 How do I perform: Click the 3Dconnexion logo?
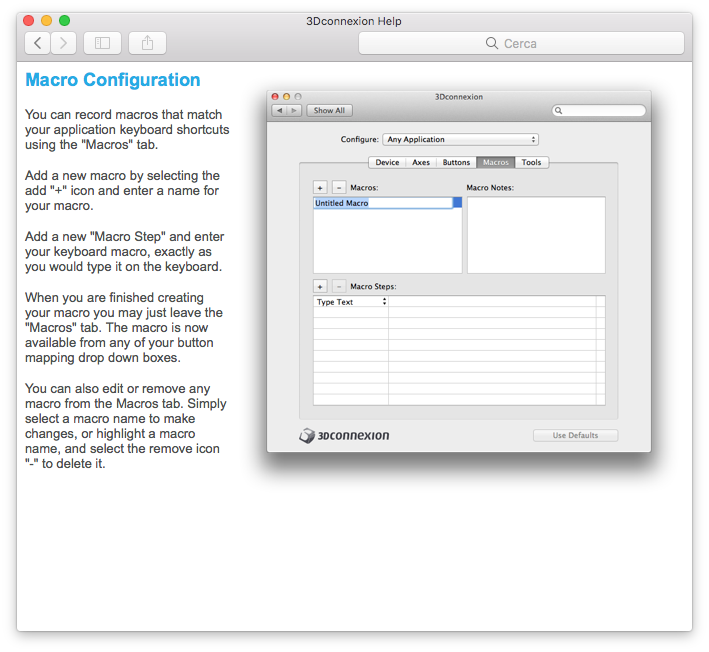tap(344, 435)
